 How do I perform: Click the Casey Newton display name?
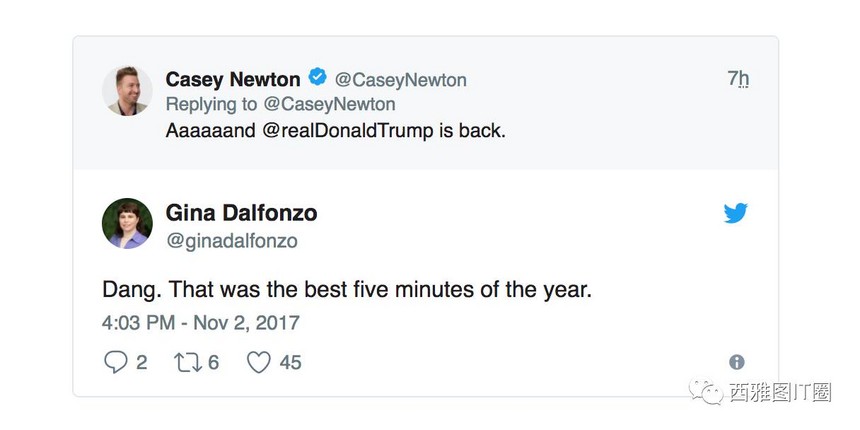[x=232, y=79]
